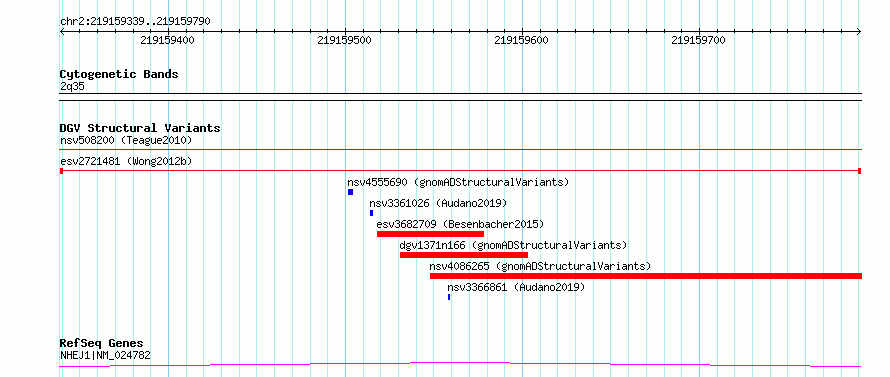Click the red dgv1371n166 variant bar
This screenshot has height=377, width=890.
pyautogui.click(x=464, y=255)
